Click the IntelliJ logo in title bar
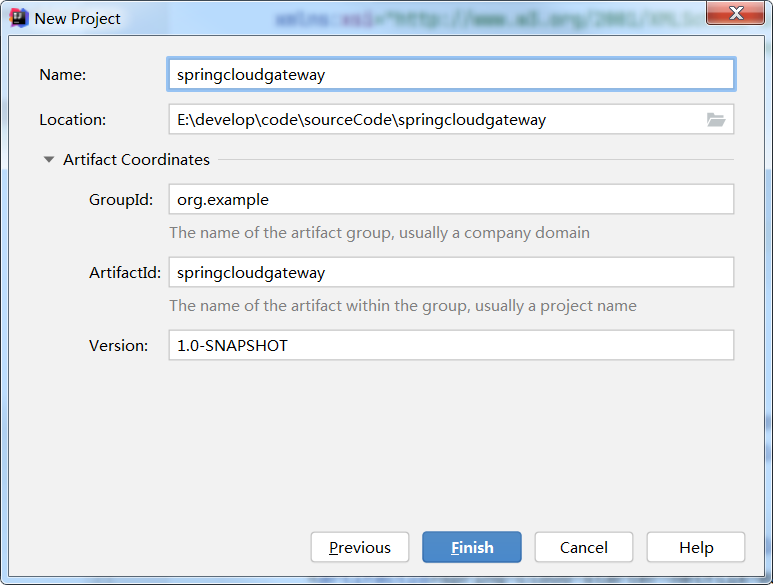The height and width of the screenshot is (585, 773). 18,18
